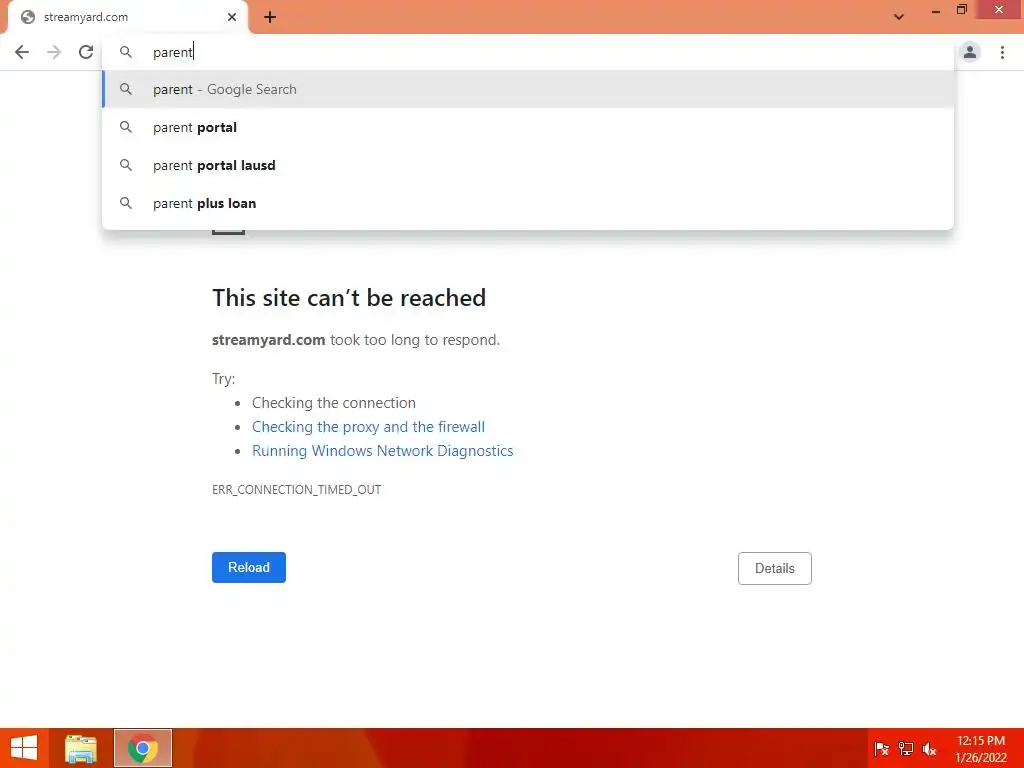Click the address bar containing 'parent'
The height and width of the screenshot is (768, 1024).
click(x=528, y=52)
